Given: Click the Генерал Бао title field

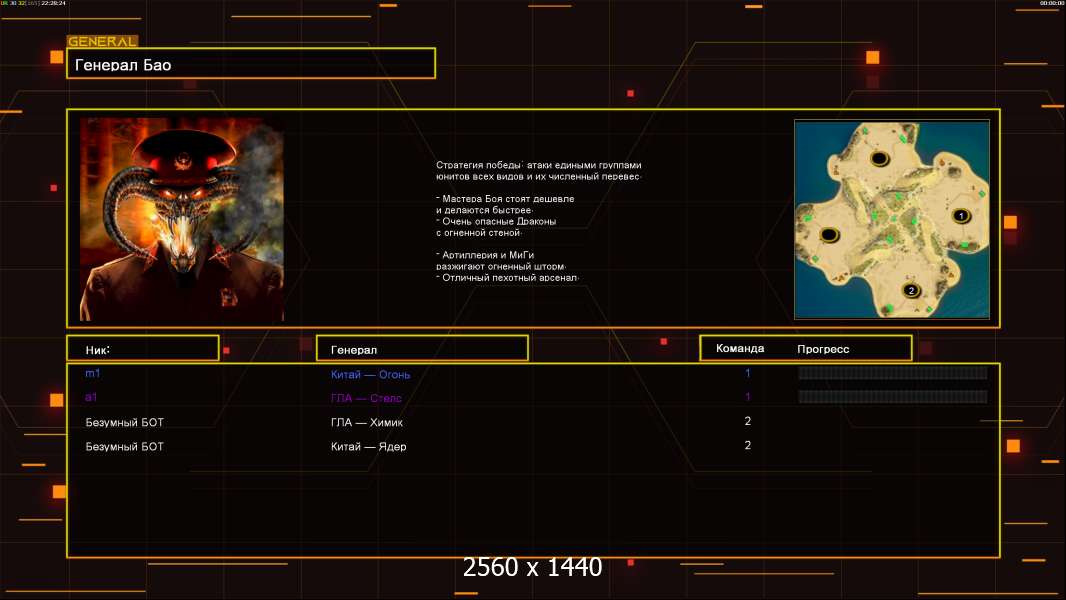Looking at the screenshot, I should coord(251,63).
